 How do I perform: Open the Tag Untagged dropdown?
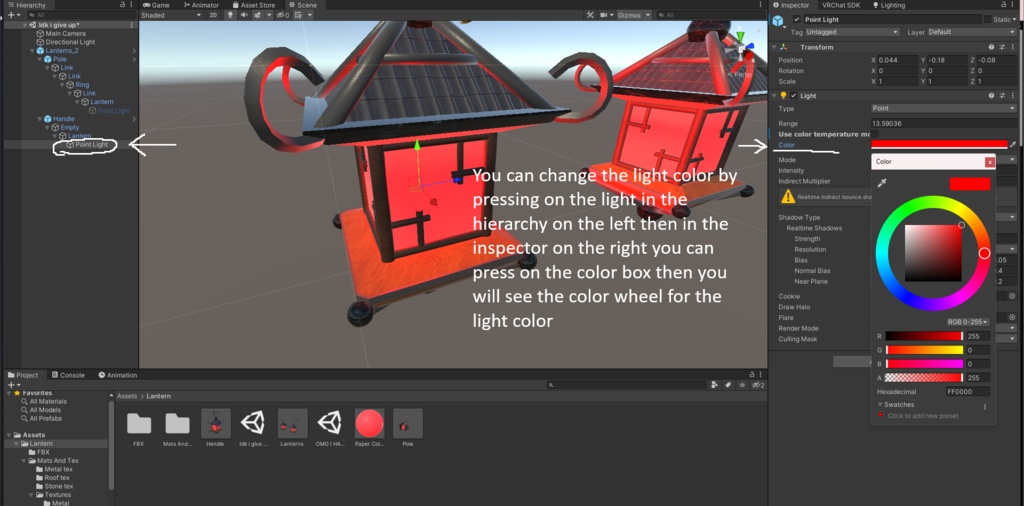tap(852, 32)
